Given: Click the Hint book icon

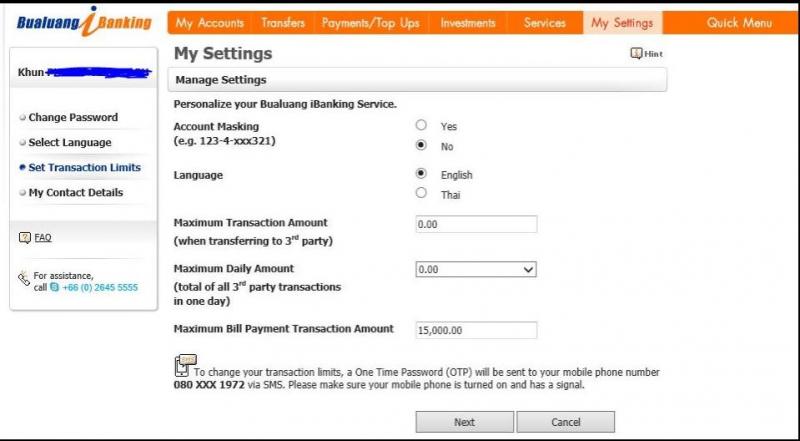Looking at the screenshot, I should [636, 53].
